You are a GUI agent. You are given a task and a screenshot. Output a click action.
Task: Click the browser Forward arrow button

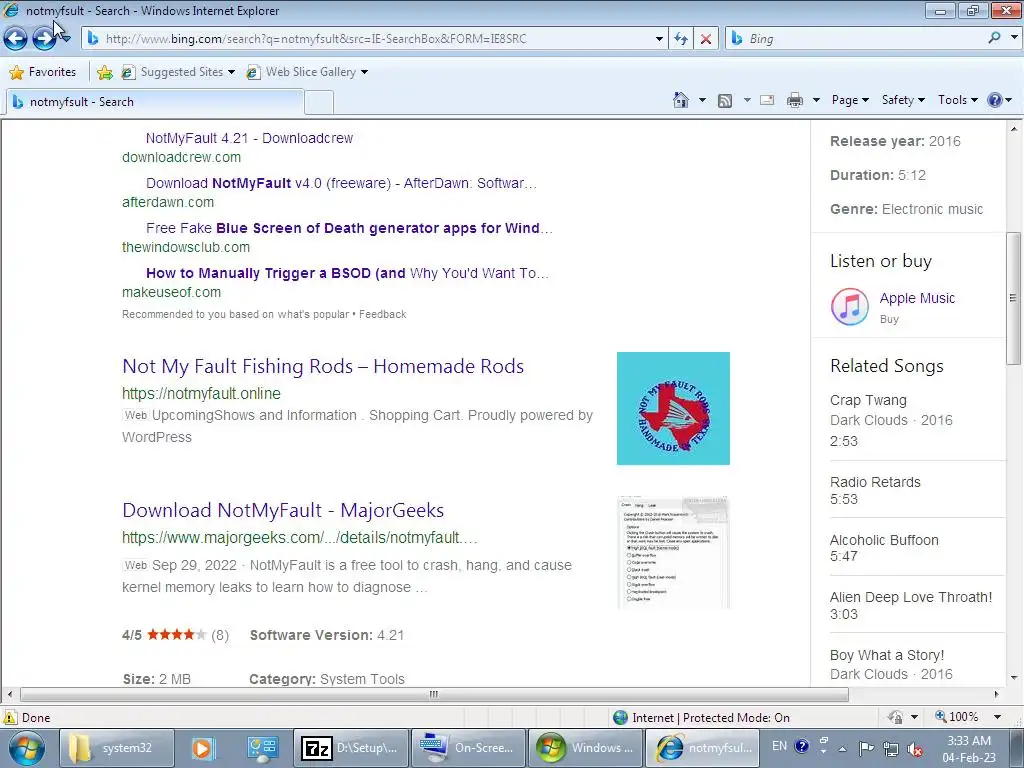[x=44, y=39]
